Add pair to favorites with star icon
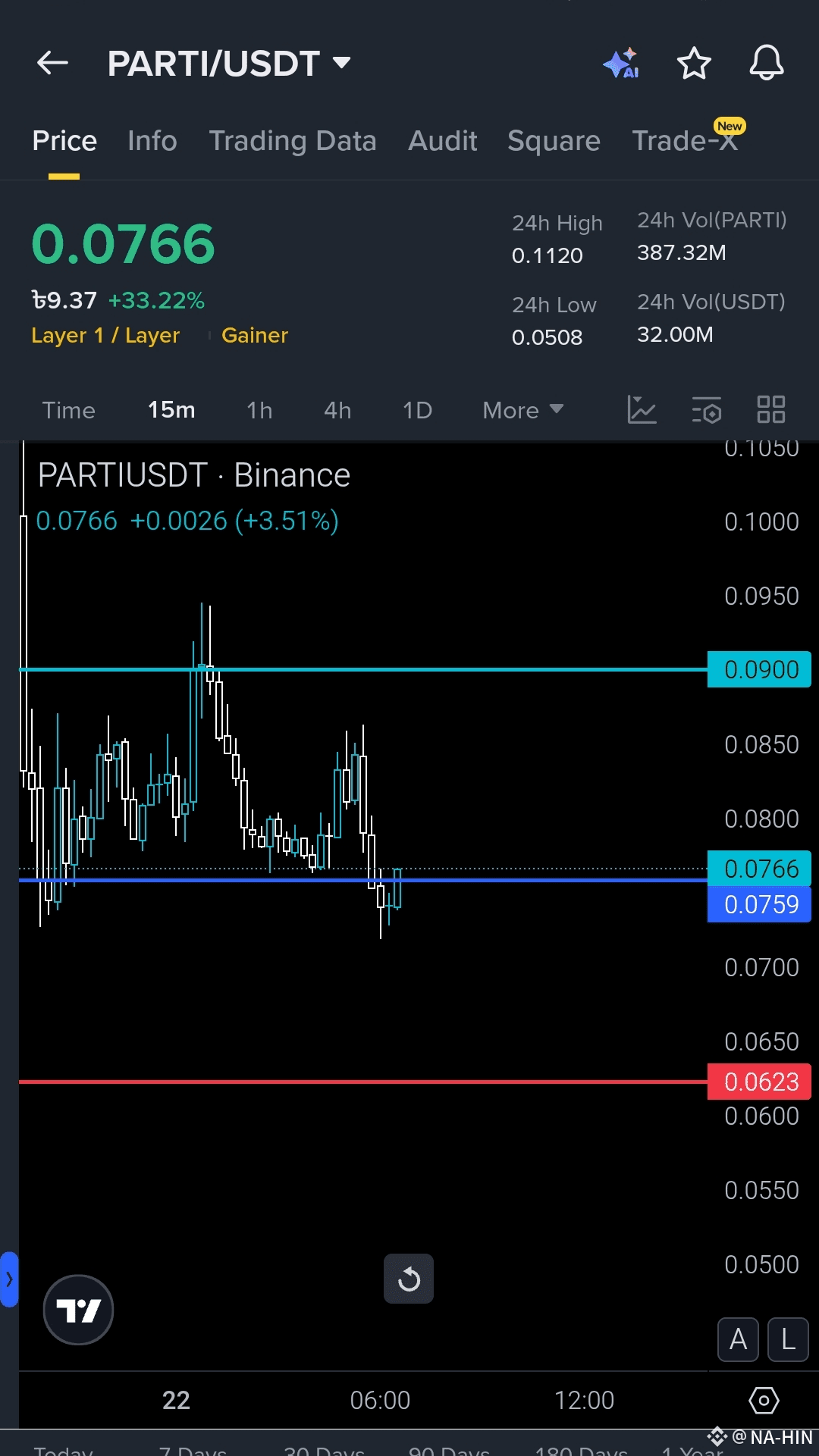Viewport: 819px width, 1456px height. pyautogui.click(x=694, y=63)
